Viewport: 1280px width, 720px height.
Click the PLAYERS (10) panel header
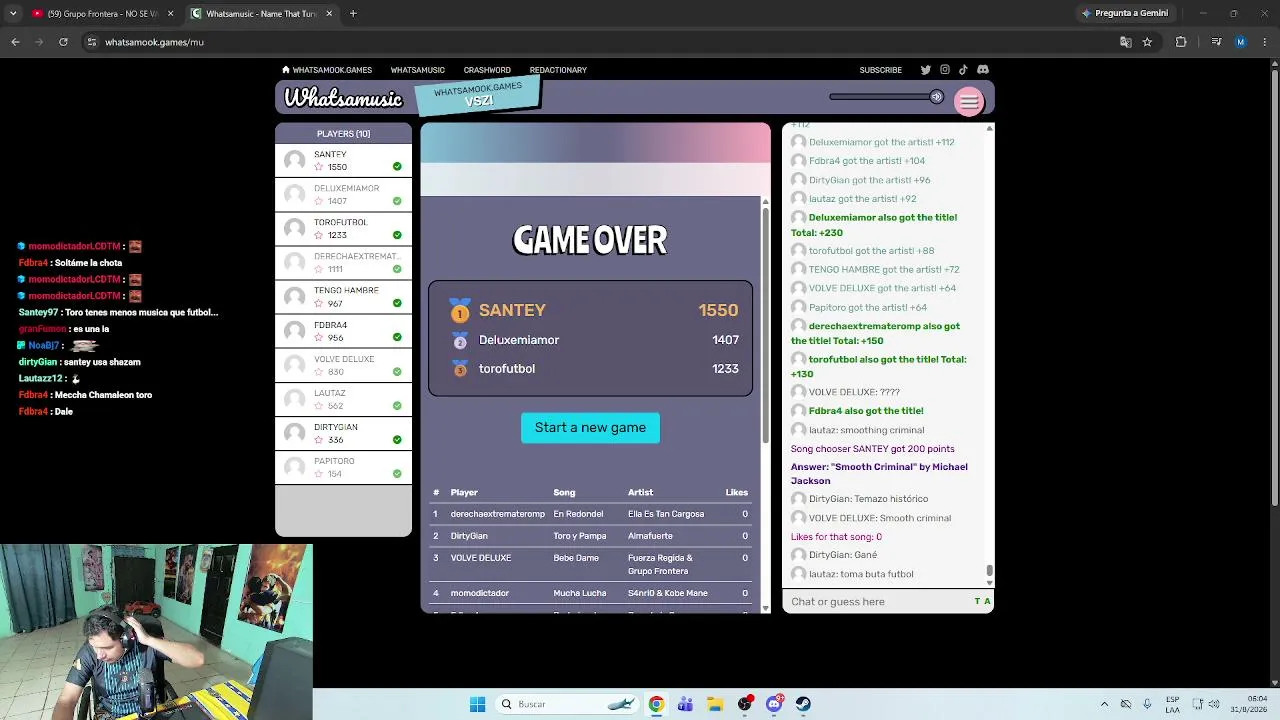pyautogui.click(x=343, y=133)
